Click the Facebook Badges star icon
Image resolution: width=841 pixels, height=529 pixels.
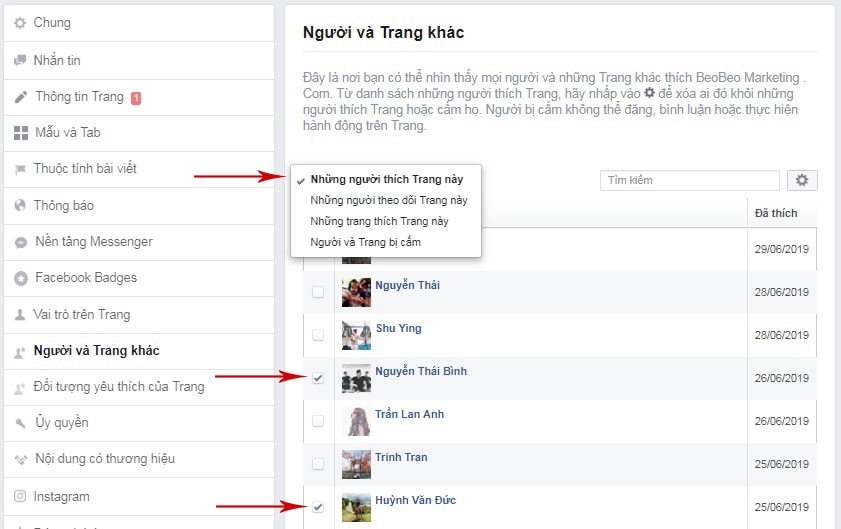20,278
